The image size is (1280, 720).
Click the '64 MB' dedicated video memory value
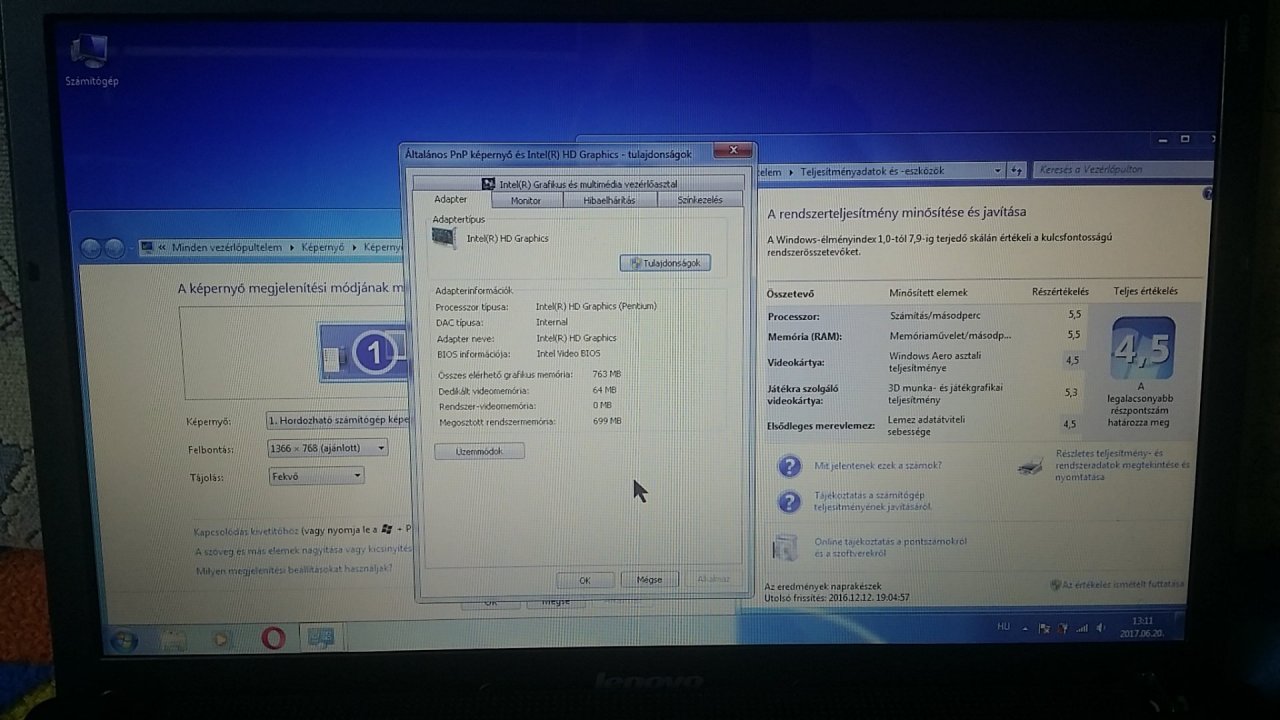604,390
